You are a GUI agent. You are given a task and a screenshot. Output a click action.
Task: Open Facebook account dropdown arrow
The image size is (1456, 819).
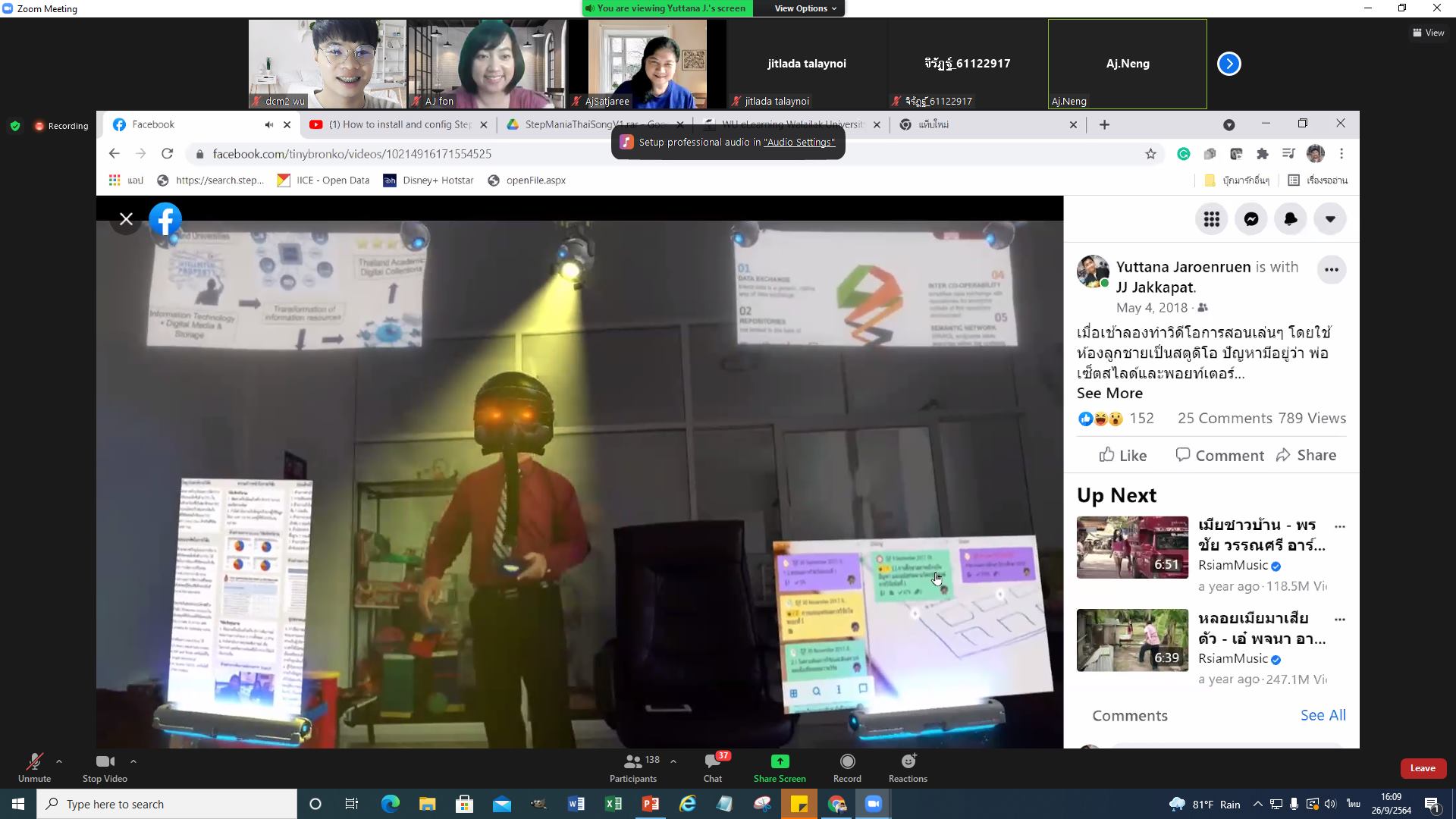[x=1330, y=219]
